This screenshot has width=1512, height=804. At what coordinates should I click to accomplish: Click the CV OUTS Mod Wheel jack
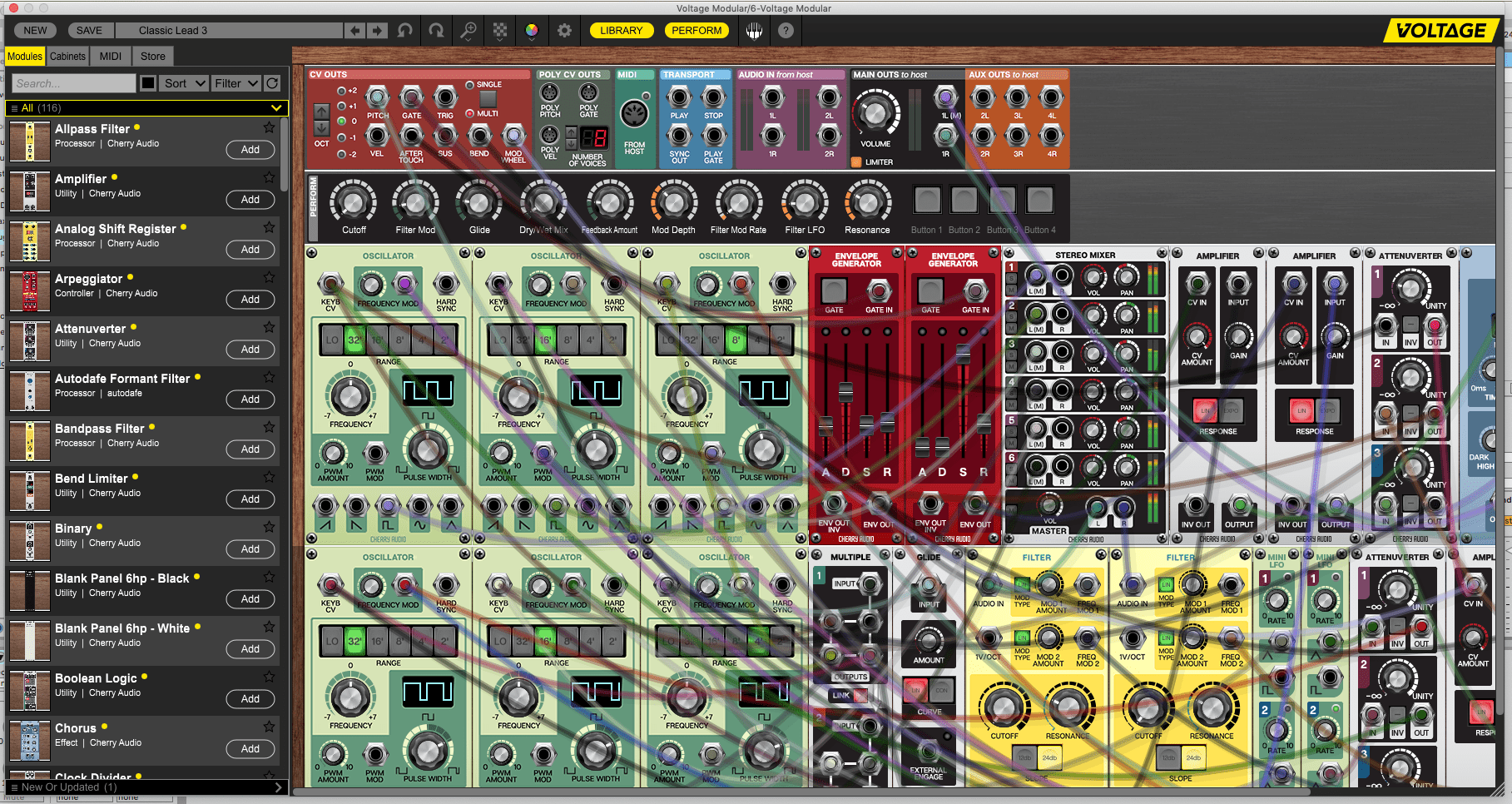pos(513,135)
